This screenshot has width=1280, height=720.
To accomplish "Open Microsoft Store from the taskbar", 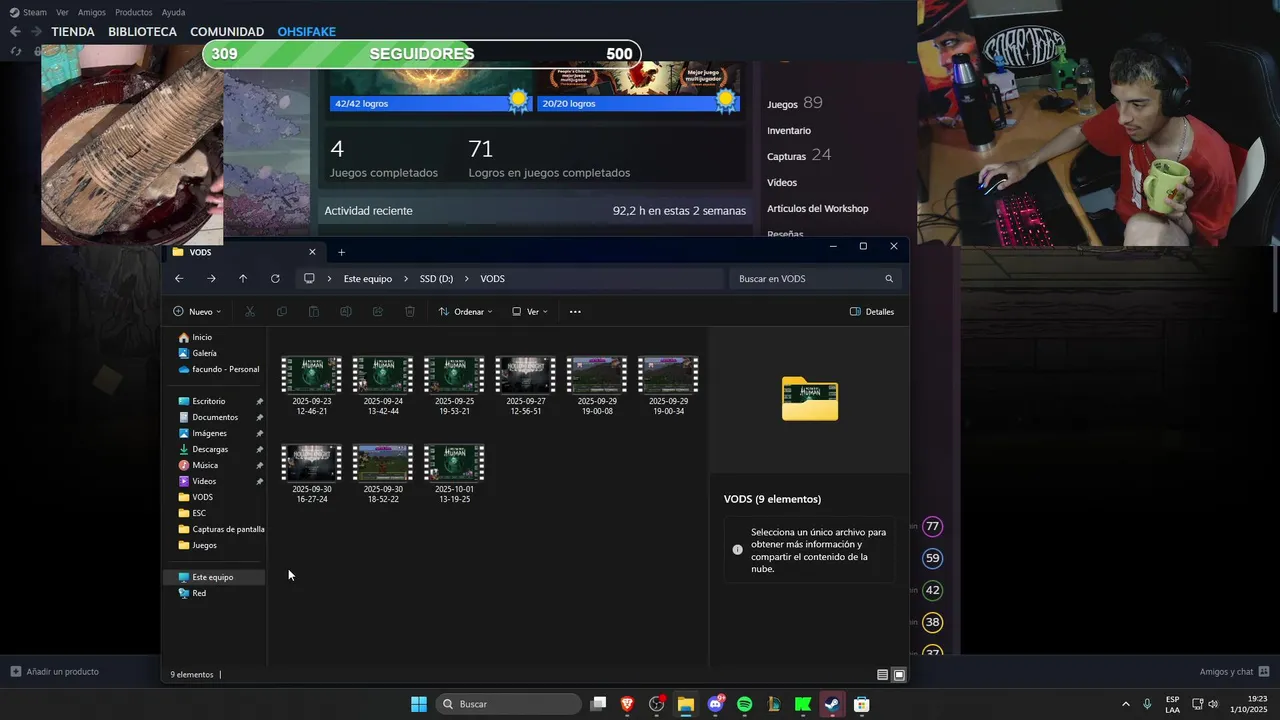I will 861,704.
